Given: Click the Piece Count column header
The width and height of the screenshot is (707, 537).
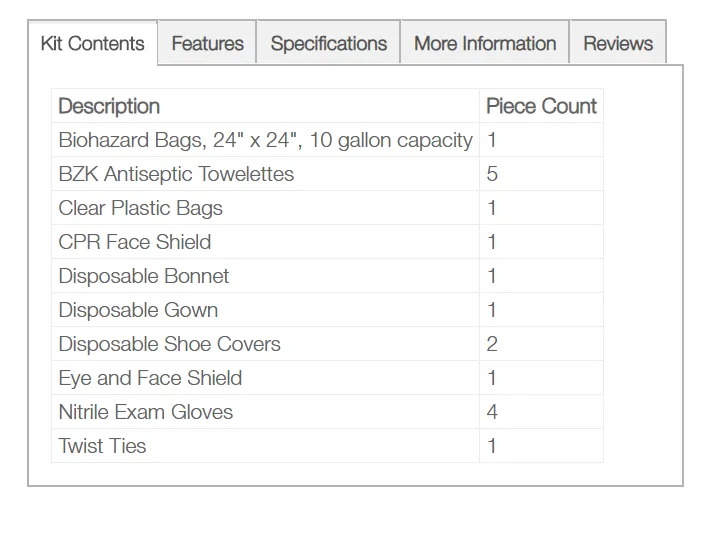Looking at the screenshot, I should pyautogui.click(x=541, y=106).
